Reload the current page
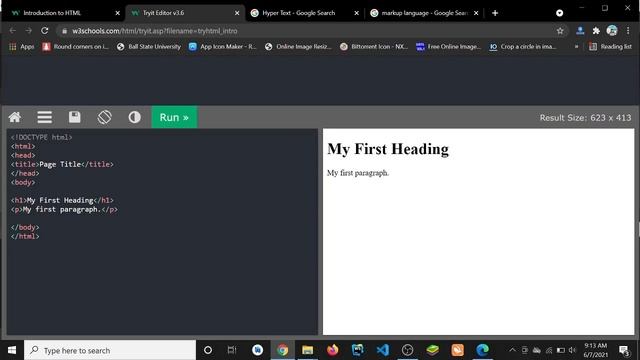This screenshot has width=640, height=360. click(44, 31)
